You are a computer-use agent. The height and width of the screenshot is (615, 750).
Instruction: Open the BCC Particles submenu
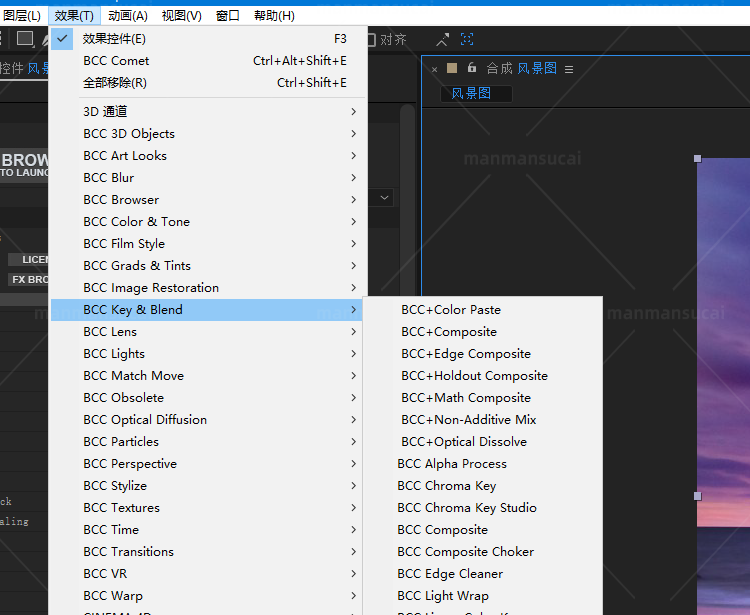pos(208,441)
